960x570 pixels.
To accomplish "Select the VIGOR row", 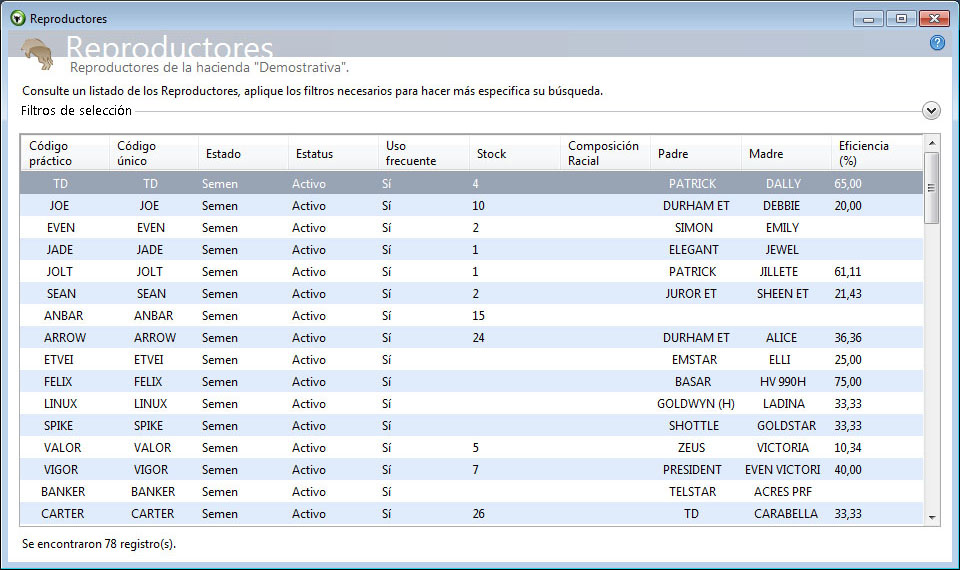I will 471,470.
